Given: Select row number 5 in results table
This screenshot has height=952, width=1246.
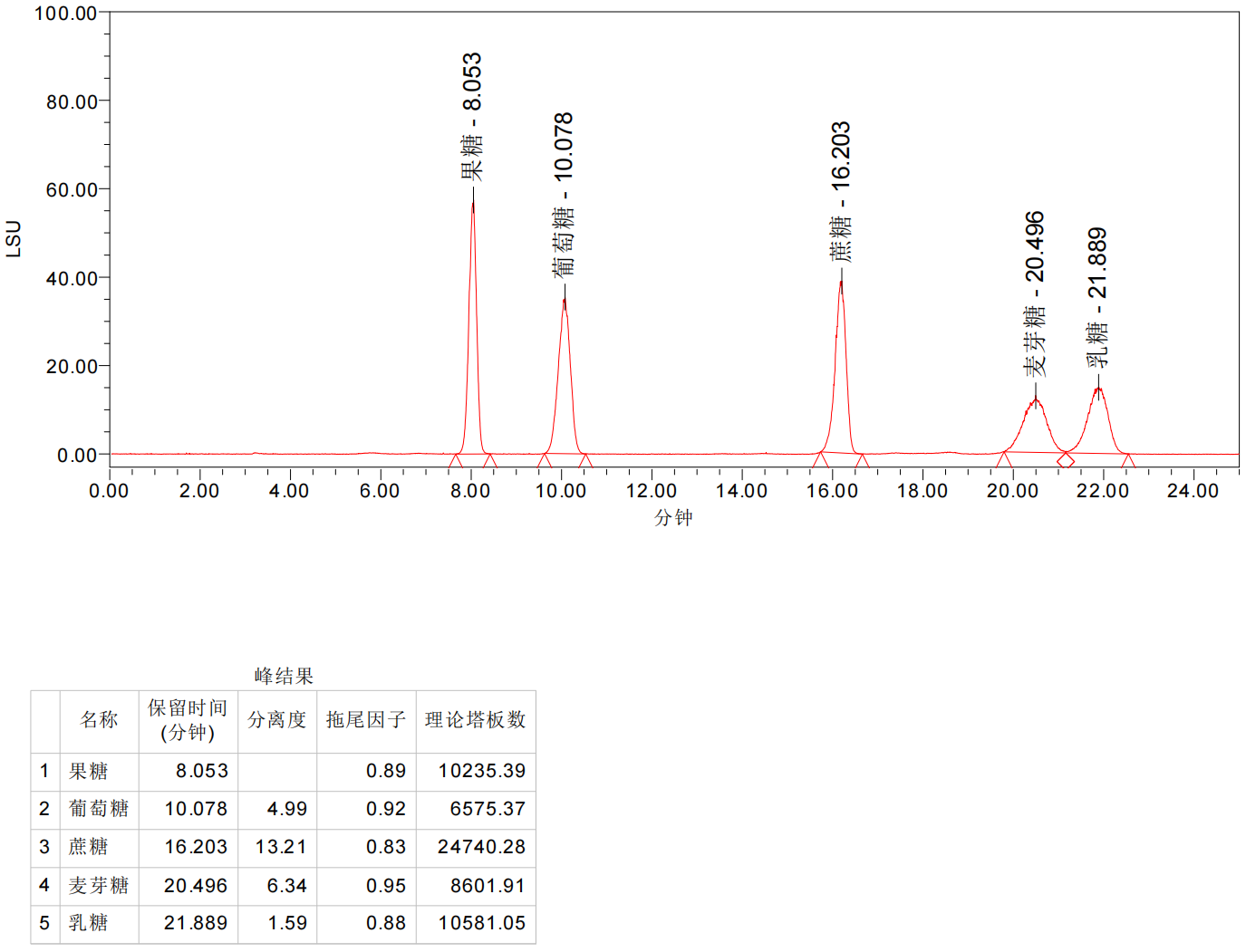Looking at the screenshot, I should point(44,923).
